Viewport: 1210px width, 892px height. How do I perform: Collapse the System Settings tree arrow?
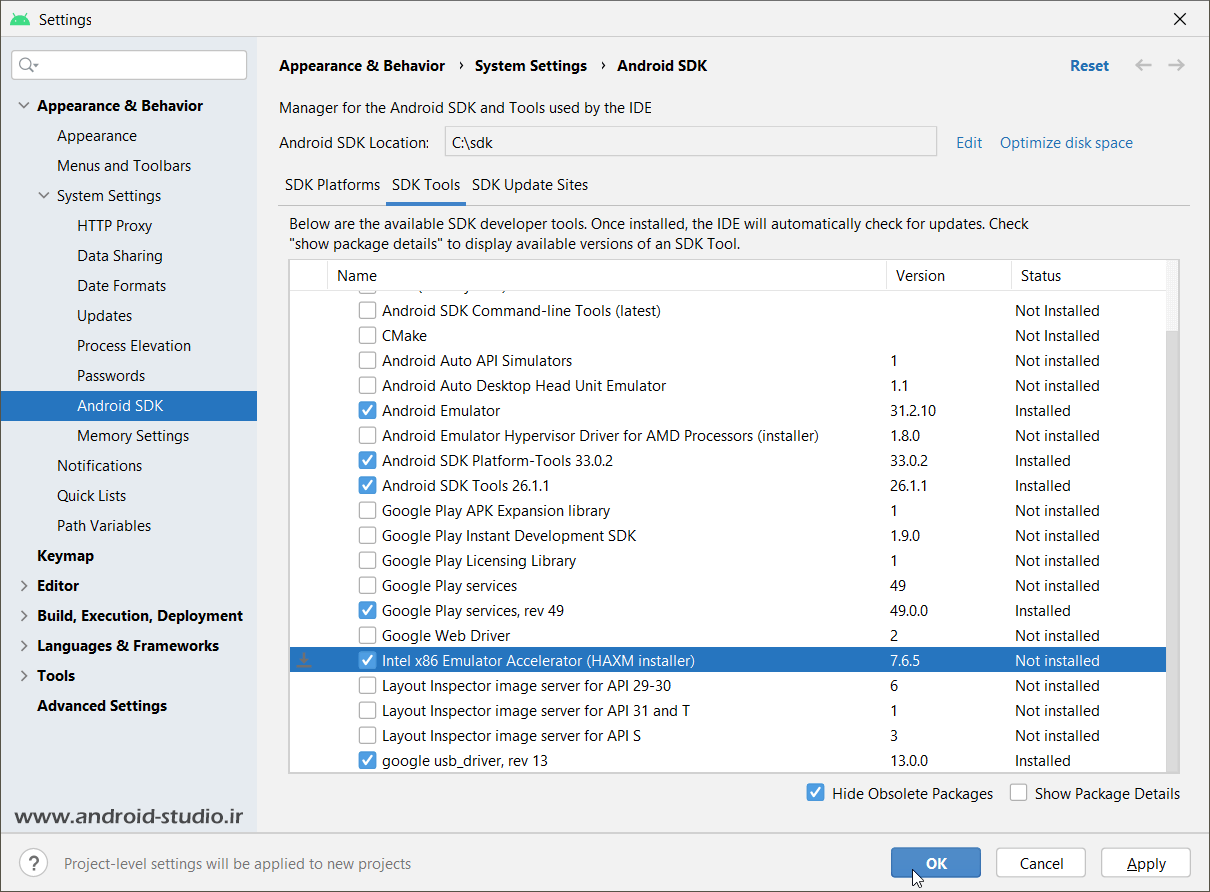point(44,196)
